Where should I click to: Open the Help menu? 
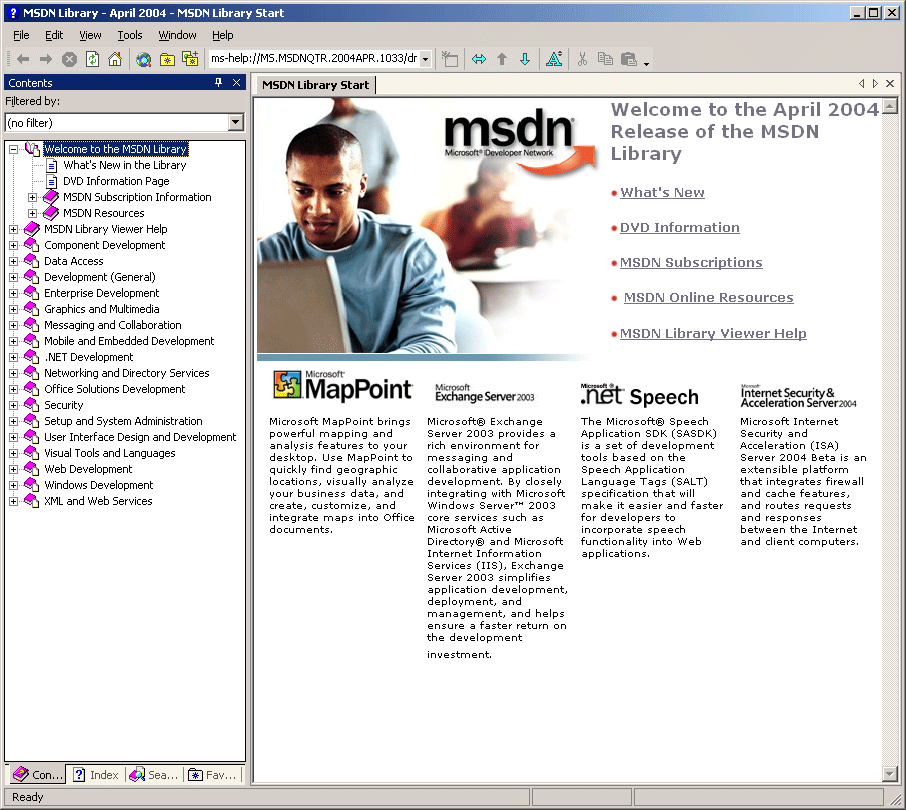pos(222,35)
